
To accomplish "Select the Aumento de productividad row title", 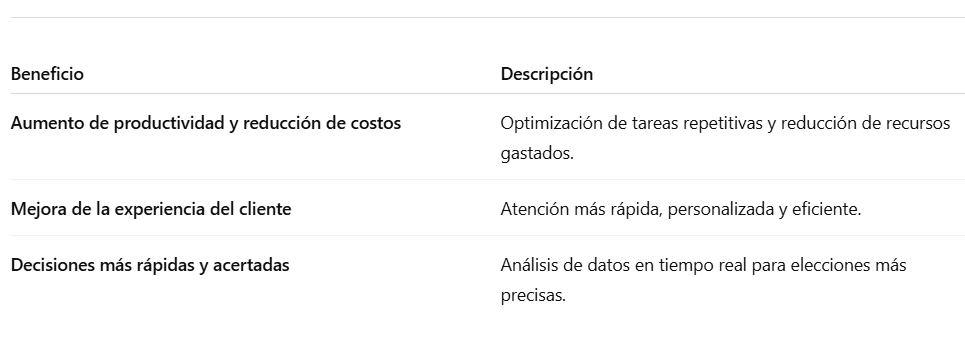I will pos(206,123).
